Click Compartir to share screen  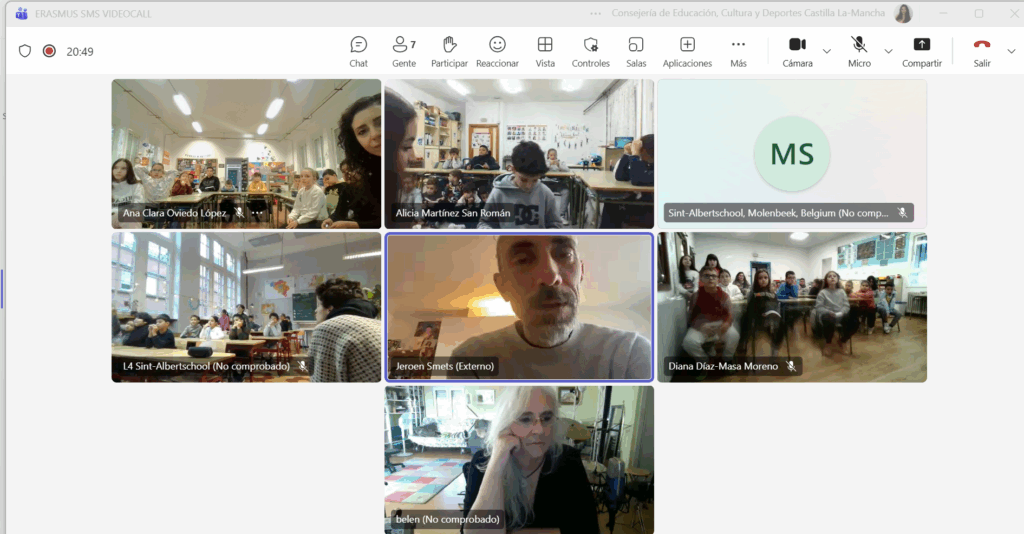[x=921, y=51]
